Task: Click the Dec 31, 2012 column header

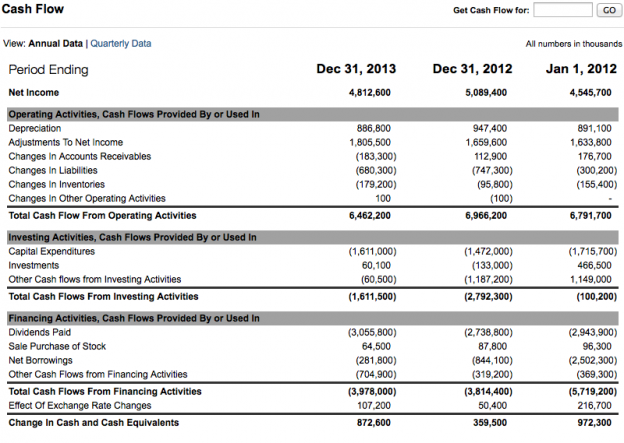Action: (472, 68)
